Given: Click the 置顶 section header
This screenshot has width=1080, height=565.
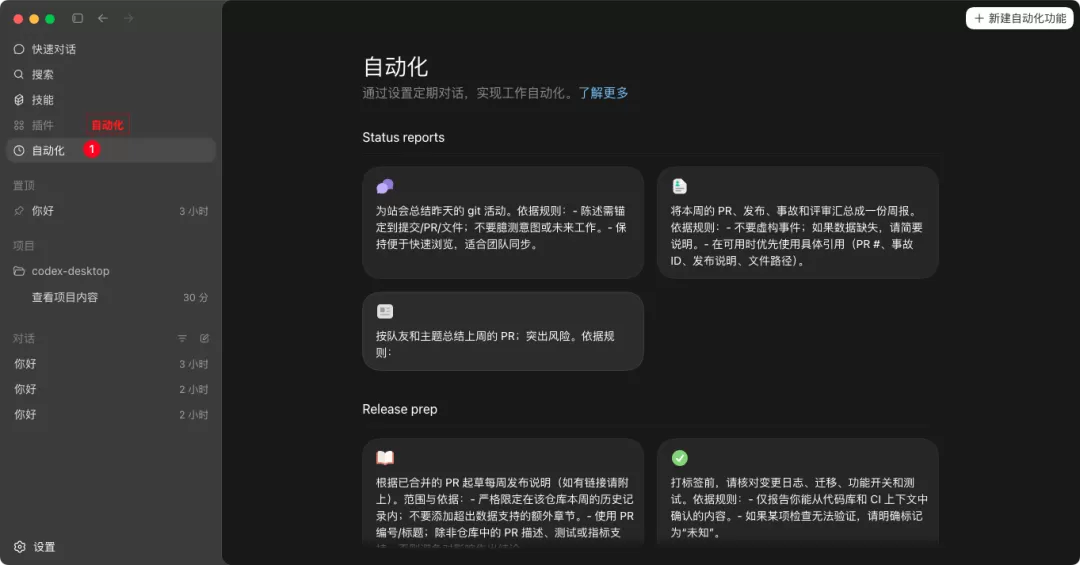Looking at the screenshot, I should [x=23, y=185].
